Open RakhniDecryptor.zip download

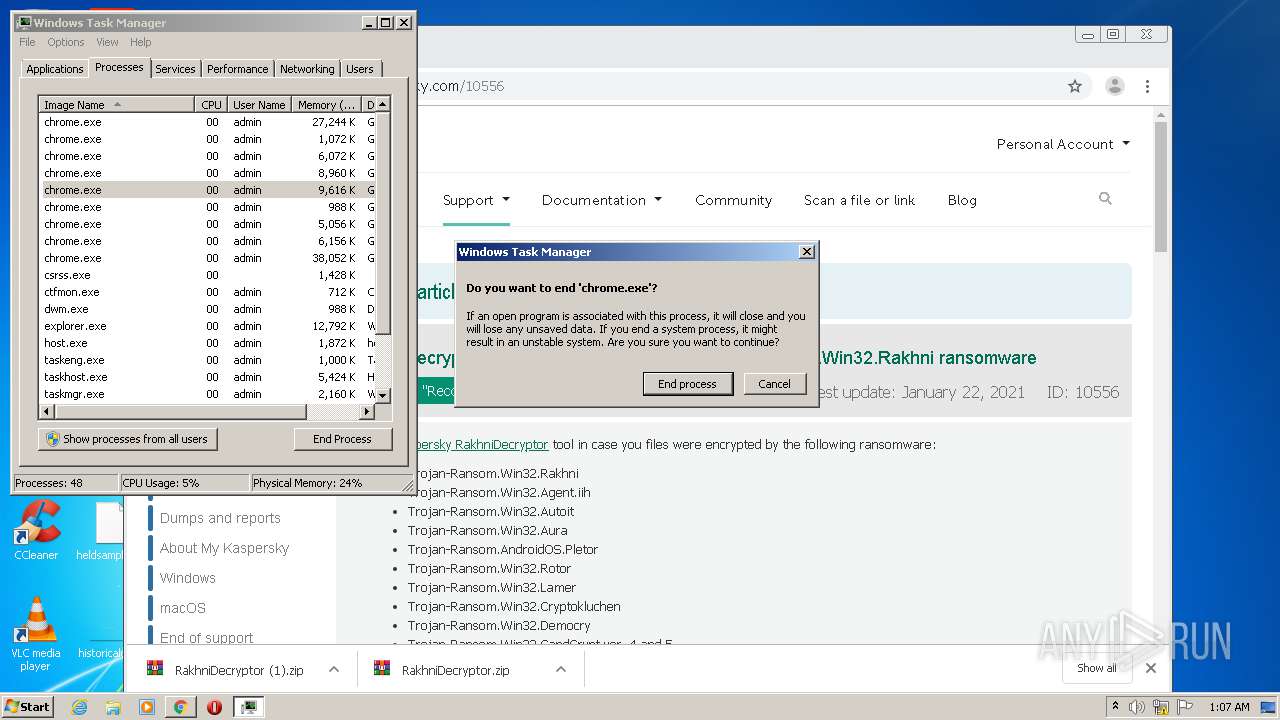coord(444,670)
